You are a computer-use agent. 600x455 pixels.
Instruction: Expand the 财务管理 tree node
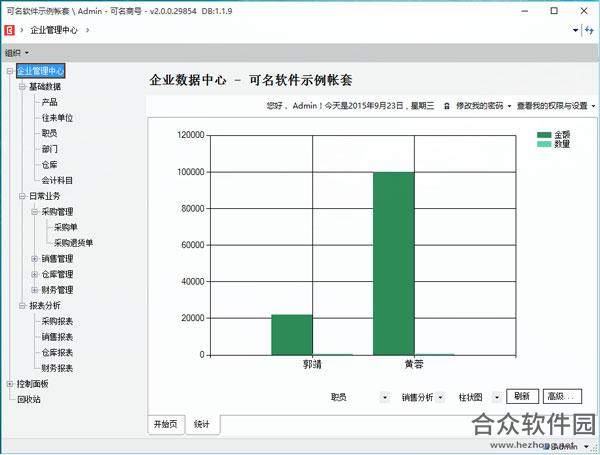[x=34, y=290]
